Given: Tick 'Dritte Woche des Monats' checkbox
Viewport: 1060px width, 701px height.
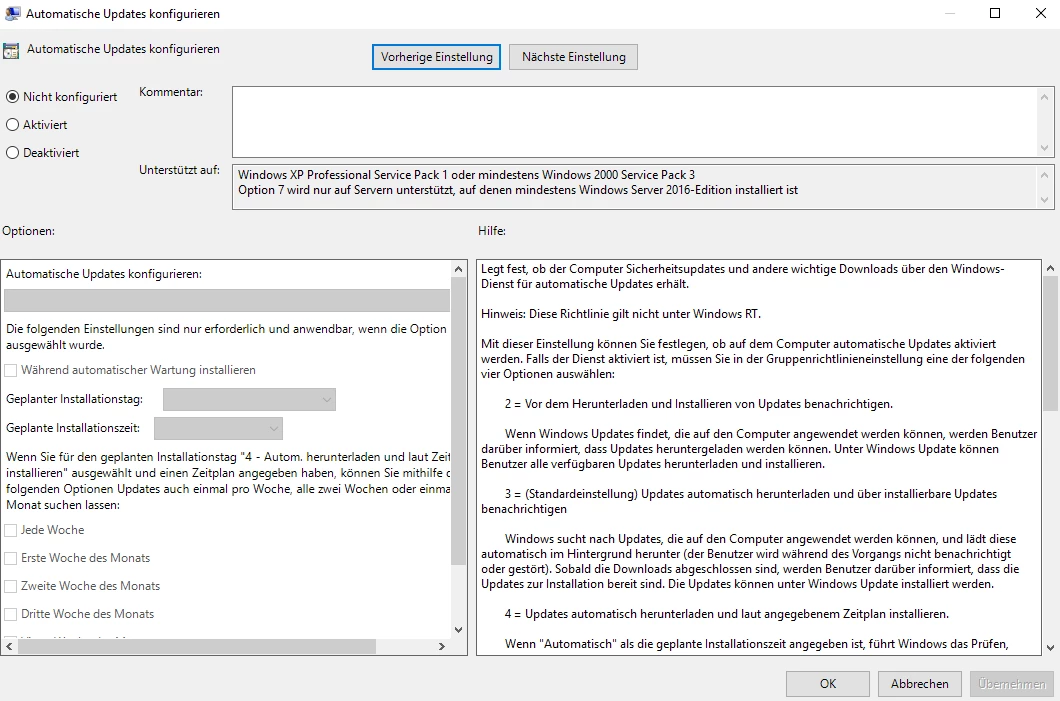Looking at the screenshot, I should pyautogui.click(x=12, y=614).
